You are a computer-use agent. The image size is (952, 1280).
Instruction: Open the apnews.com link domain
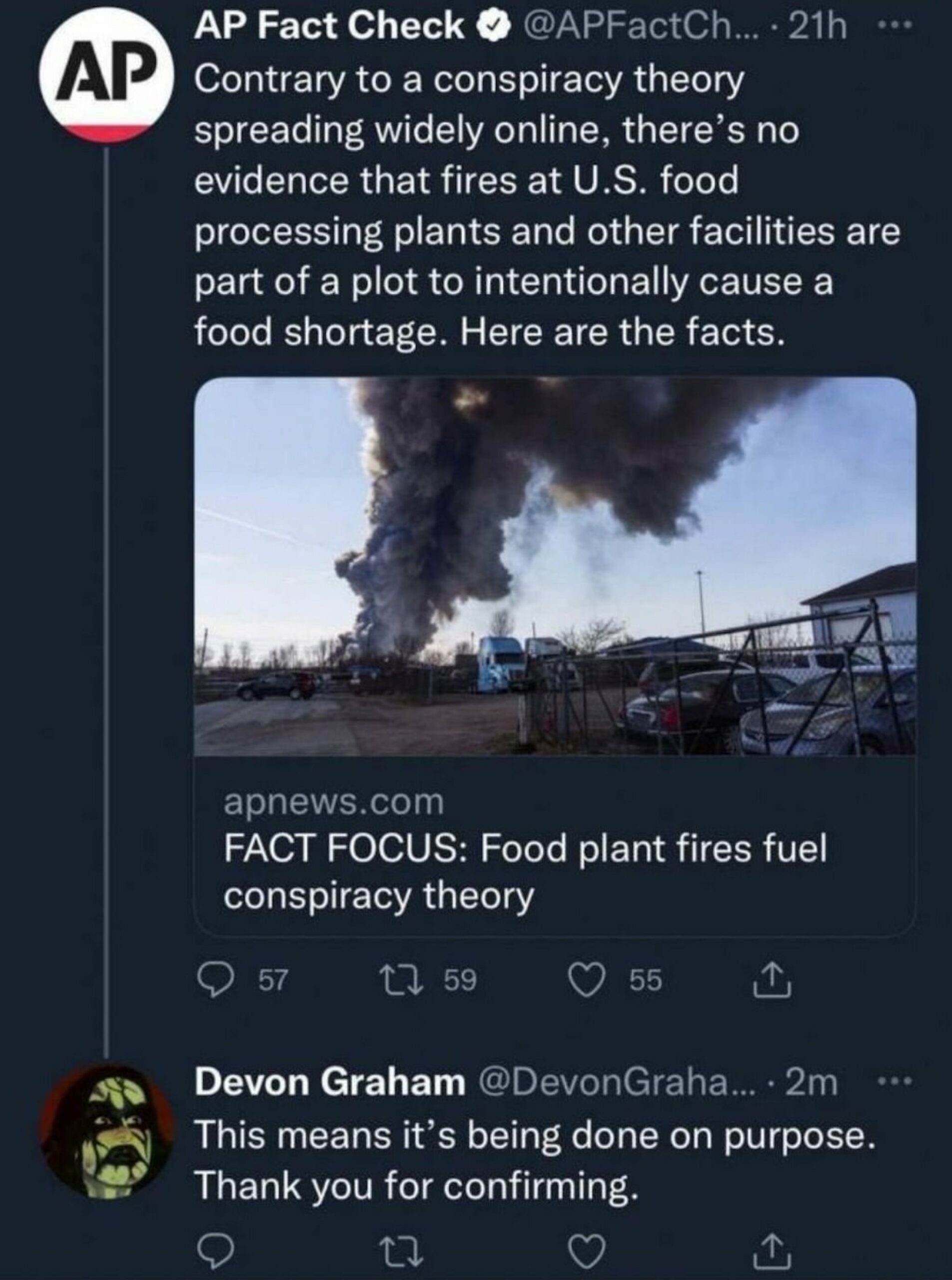(334, 802)
